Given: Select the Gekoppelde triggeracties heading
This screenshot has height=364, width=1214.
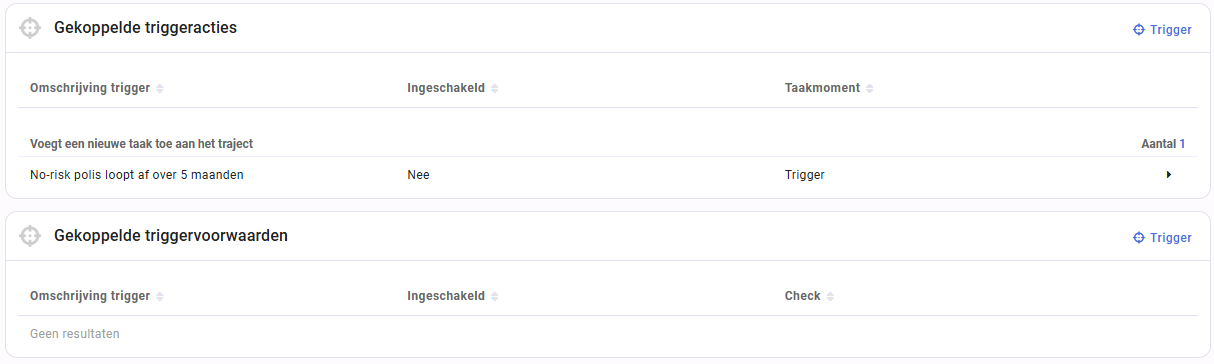Looking at the screenshot, I should (145, 28).
